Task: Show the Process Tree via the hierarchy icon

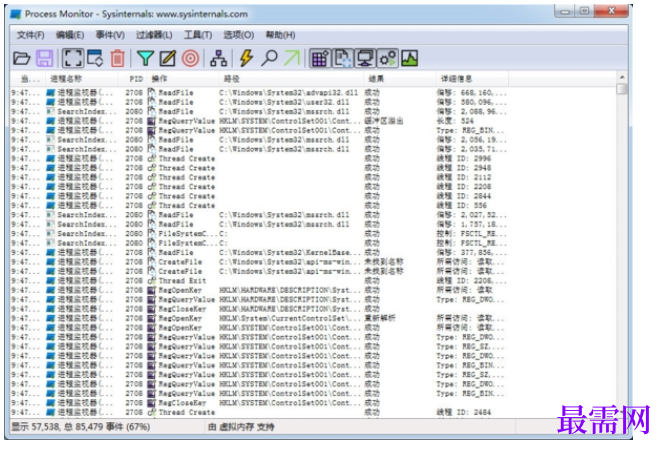Action: coord(218,58)
